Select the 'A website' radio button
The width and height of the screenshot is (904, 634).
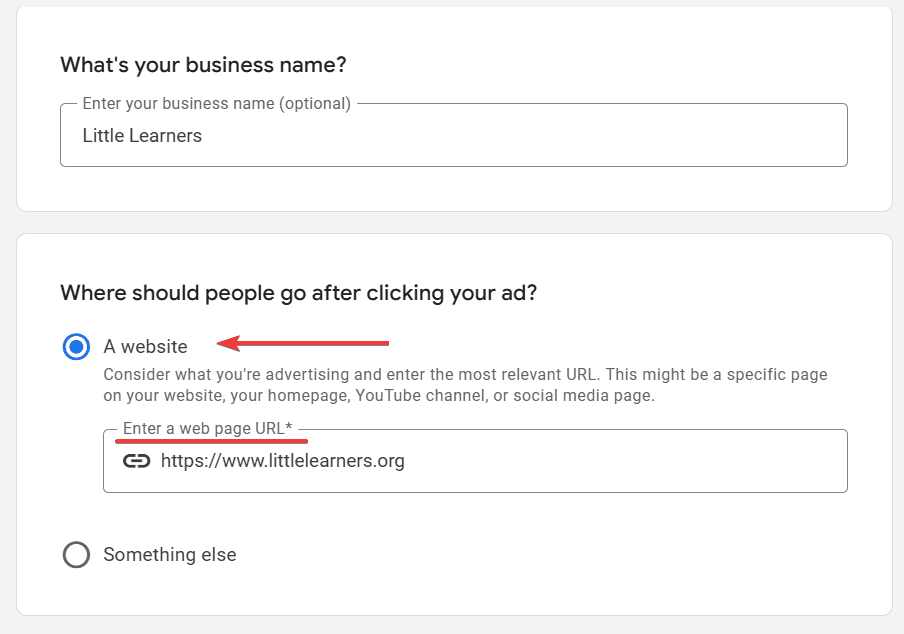pyautogui.click(x=76, y=347)
